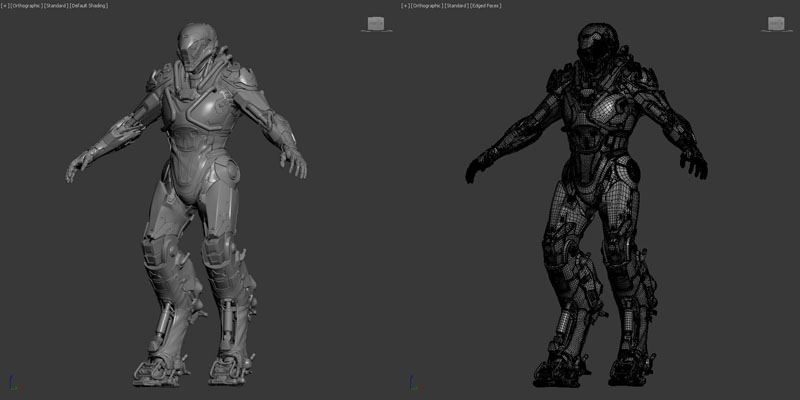Click the Standard label in the left viewport
The width and height of the screenshot is (800, 400).
[57, 5]
